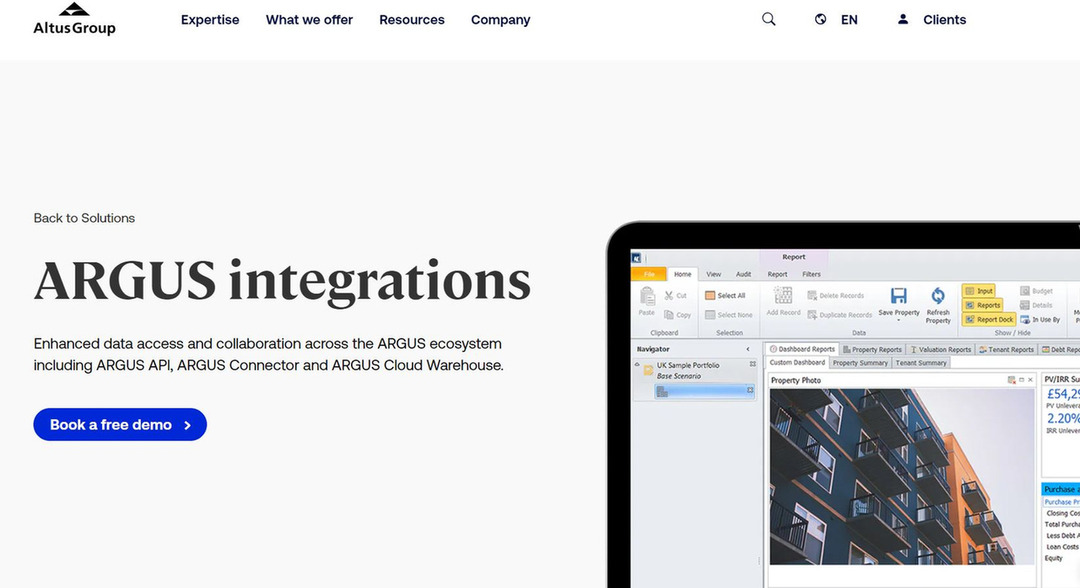Switch to the View ribbon tab
The image size is (1080, 588).
coord(714,274)
